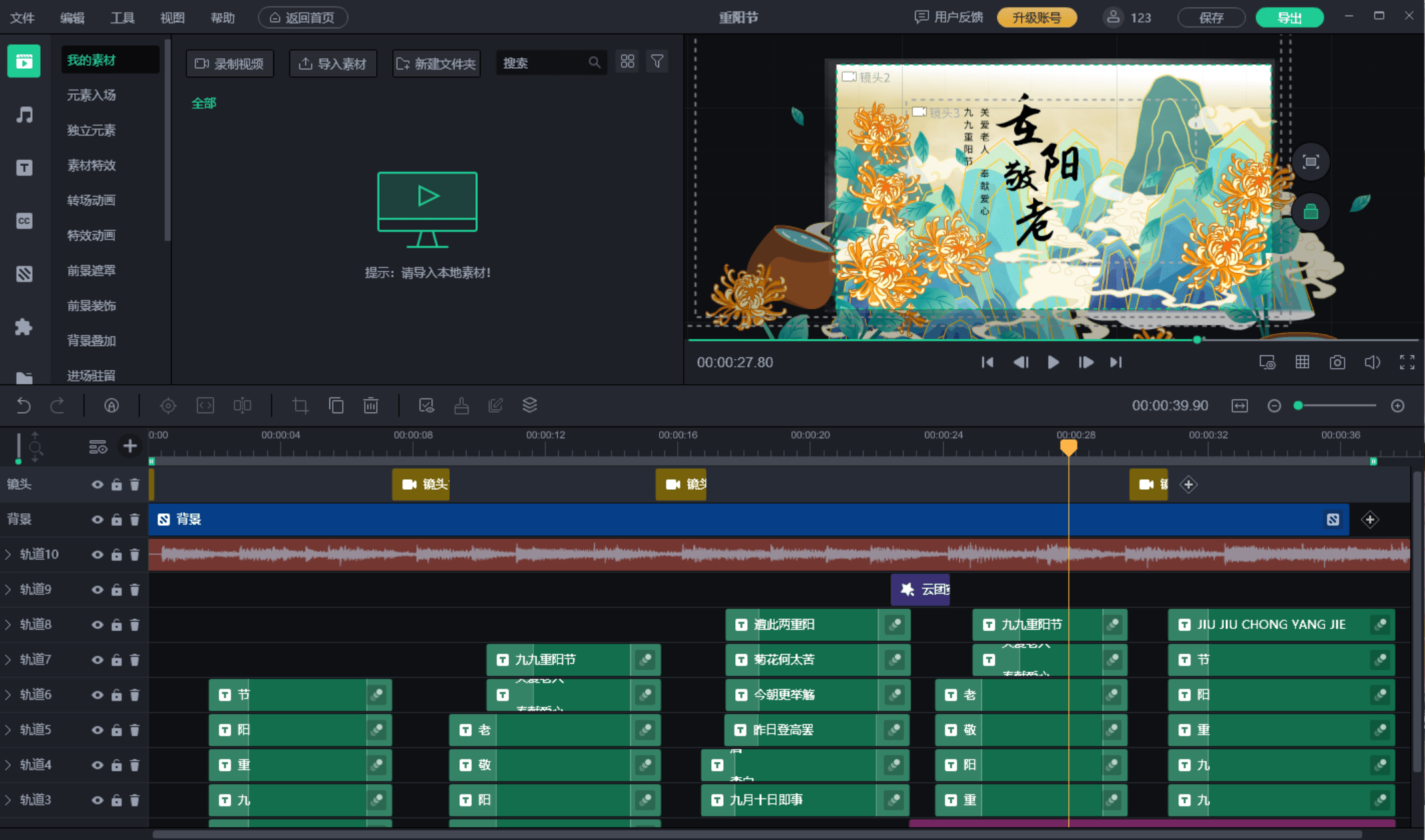The width and height of the screenshot is (1425, 840).
Task: Expand track 轨道4
Action: (8, 764)
